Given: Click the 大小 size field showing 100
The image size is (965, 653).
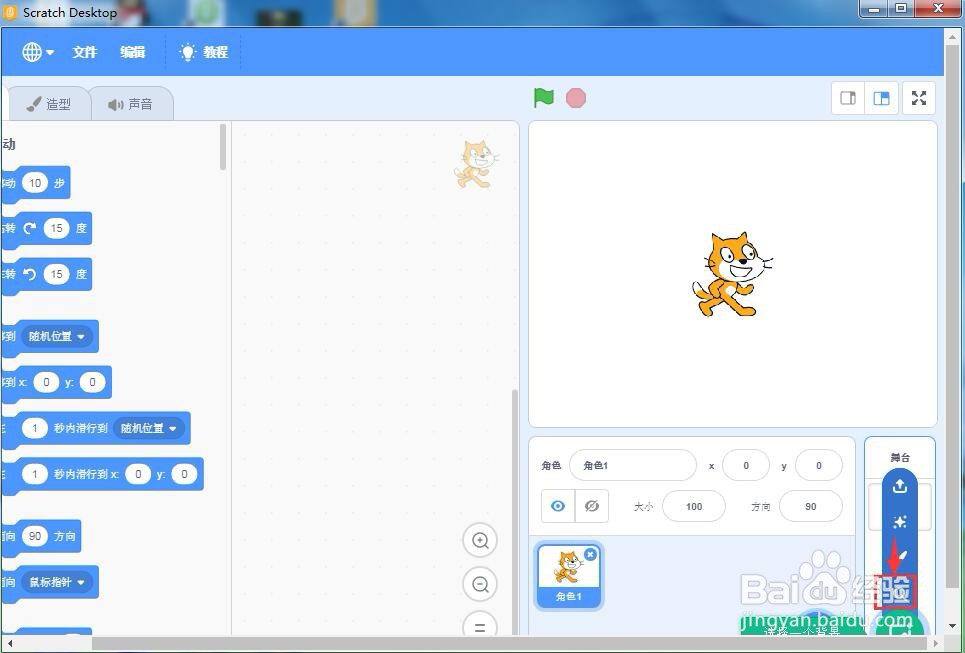Looking at the screenshot, I should 694,506.
